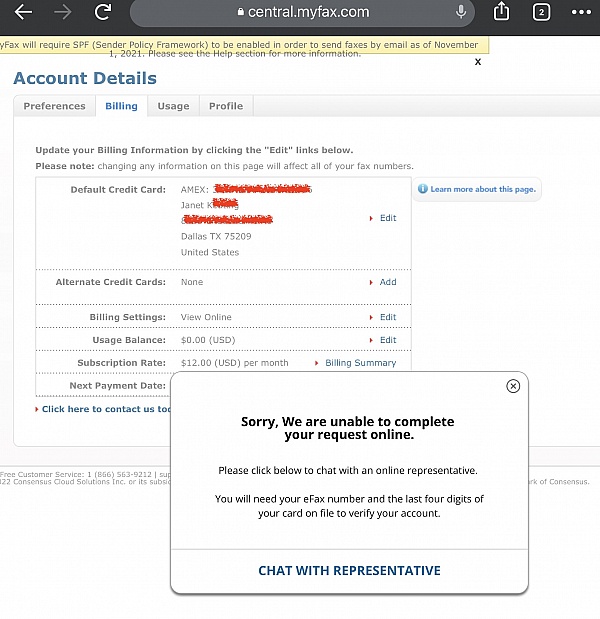Viewport: 600px width, 619px height.
Task: Click Chat With Representative button
Action: pyautogui.click(x=349, y=571)
